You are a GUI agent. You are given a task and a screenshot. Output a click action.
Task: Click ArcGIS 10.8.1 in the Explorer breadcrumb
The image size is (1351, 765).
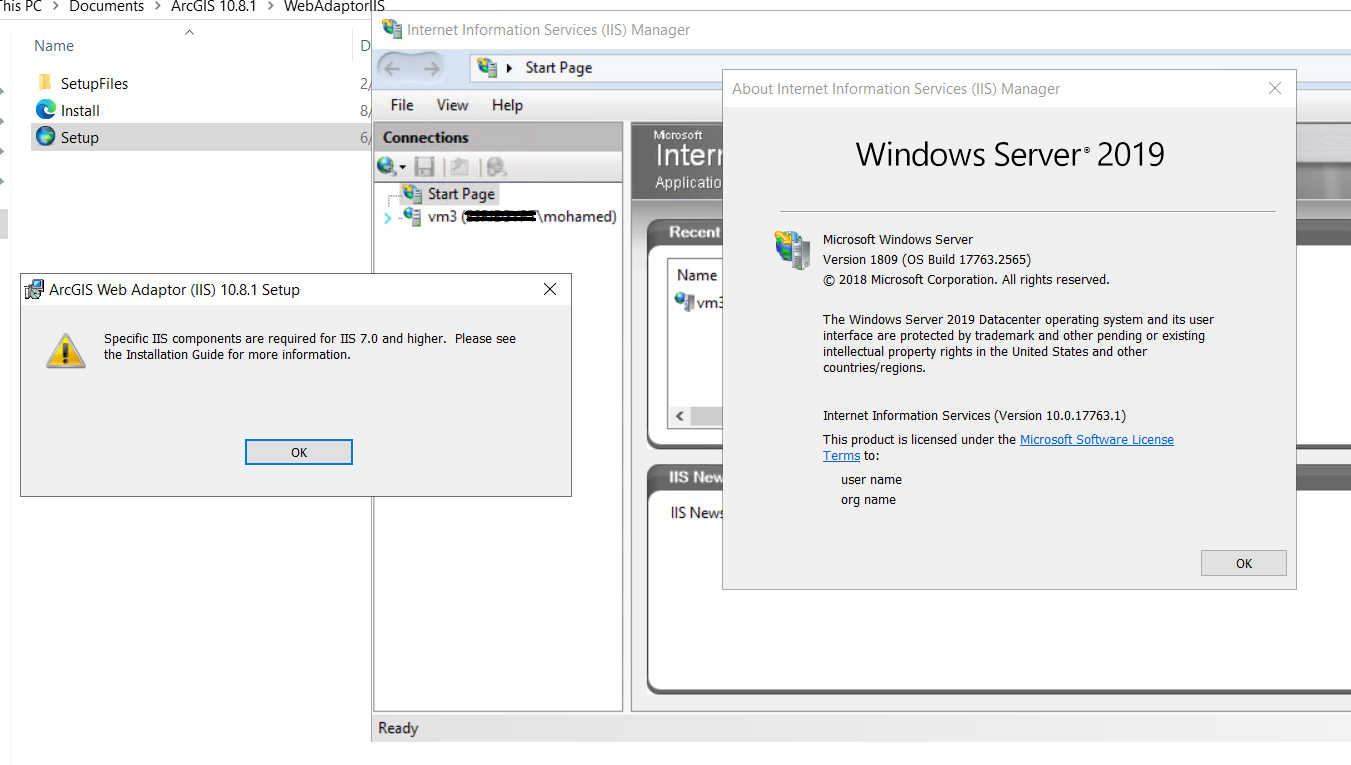[x=214, y=7]
